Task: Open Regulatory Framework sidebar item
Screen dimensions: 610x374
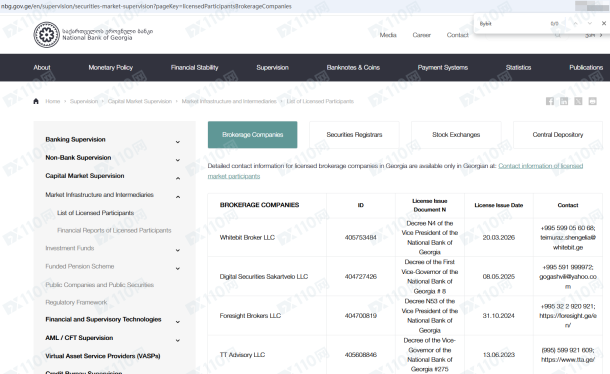Action: [x=76, y=302]
